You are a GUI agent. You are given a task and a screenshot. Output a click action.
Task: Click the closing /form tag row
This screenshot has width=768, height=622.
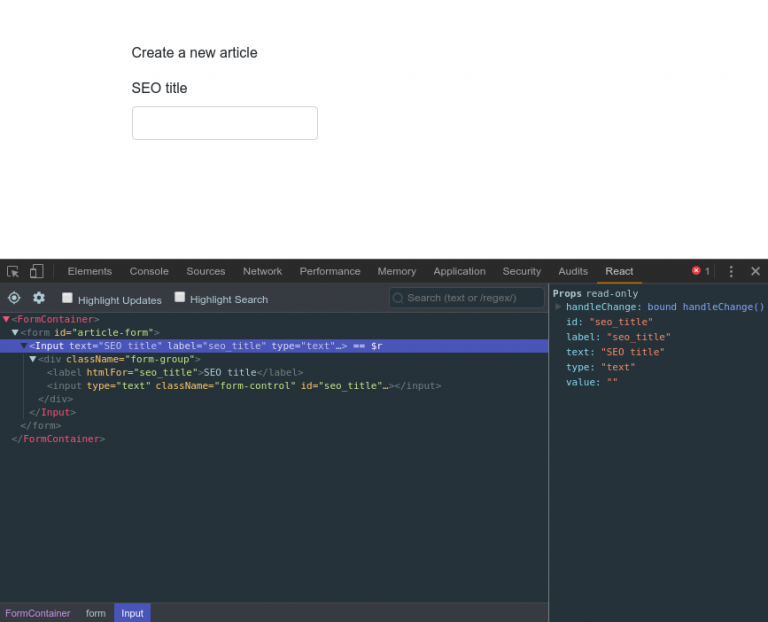(x=41, y=426)
